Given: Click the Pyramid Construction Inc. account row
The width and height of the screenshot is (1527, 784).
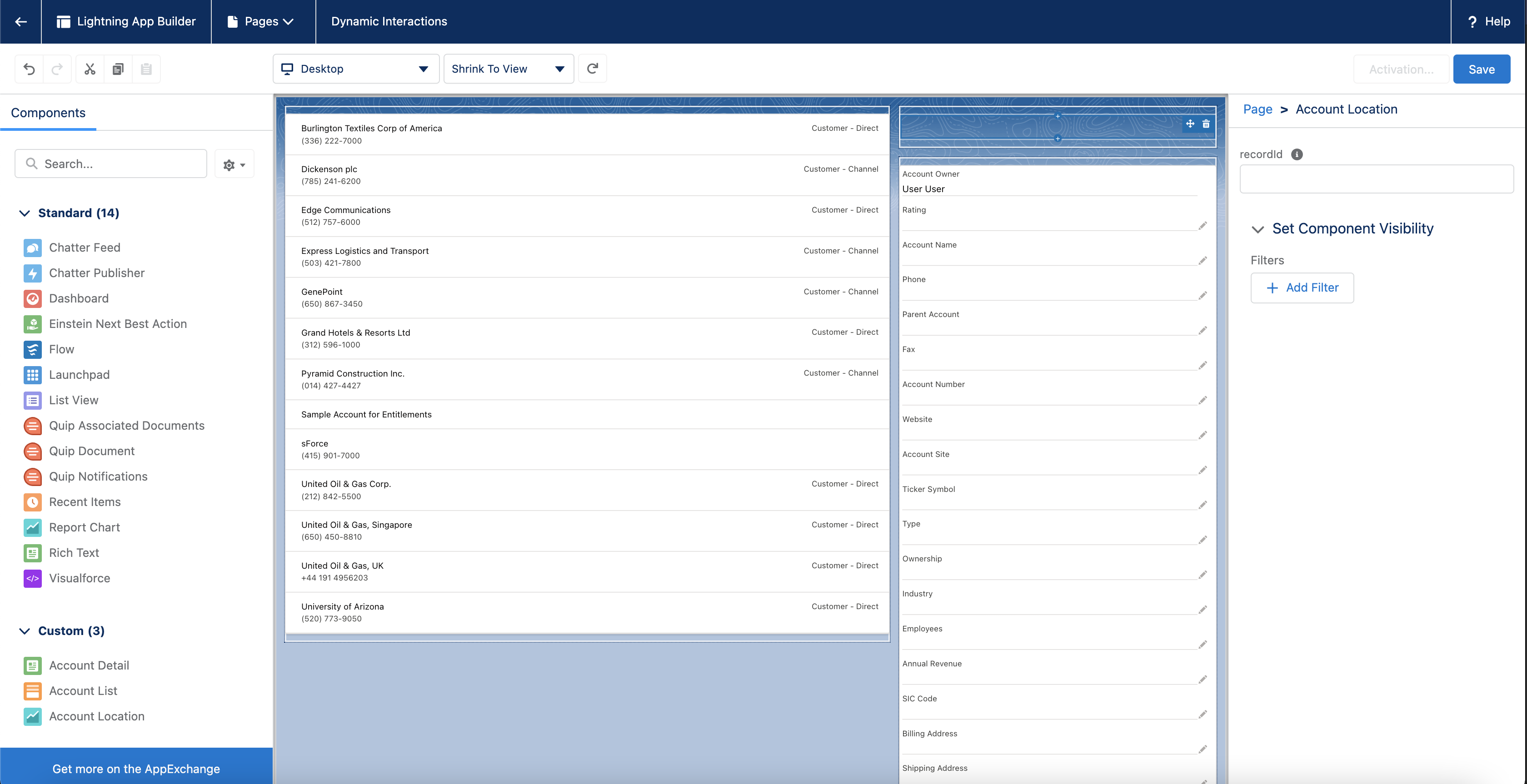Looking at the screenshot, I should tap(587, 380).
